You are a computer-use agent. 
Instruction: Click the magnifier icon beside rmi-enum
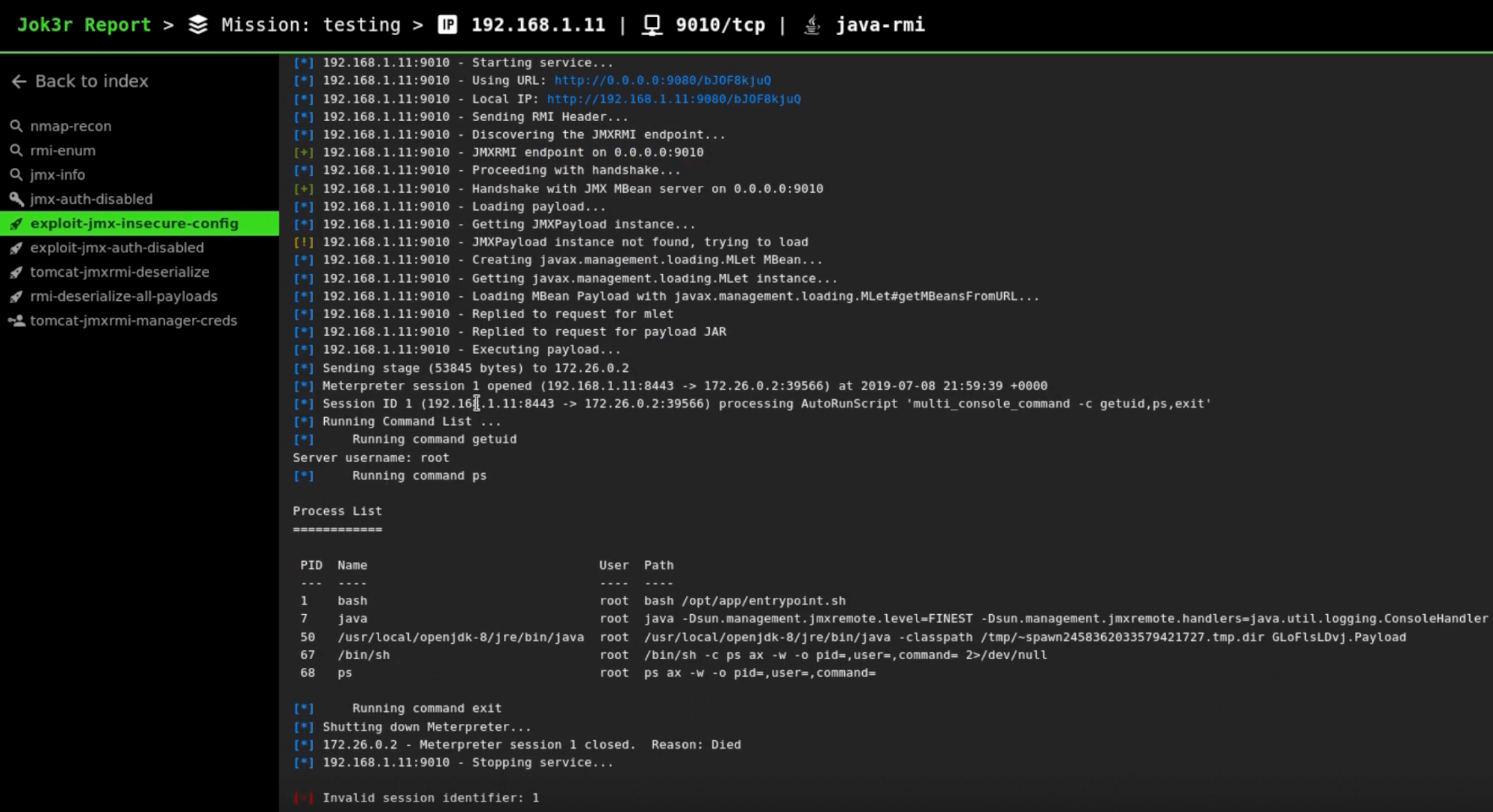(16, 151)
